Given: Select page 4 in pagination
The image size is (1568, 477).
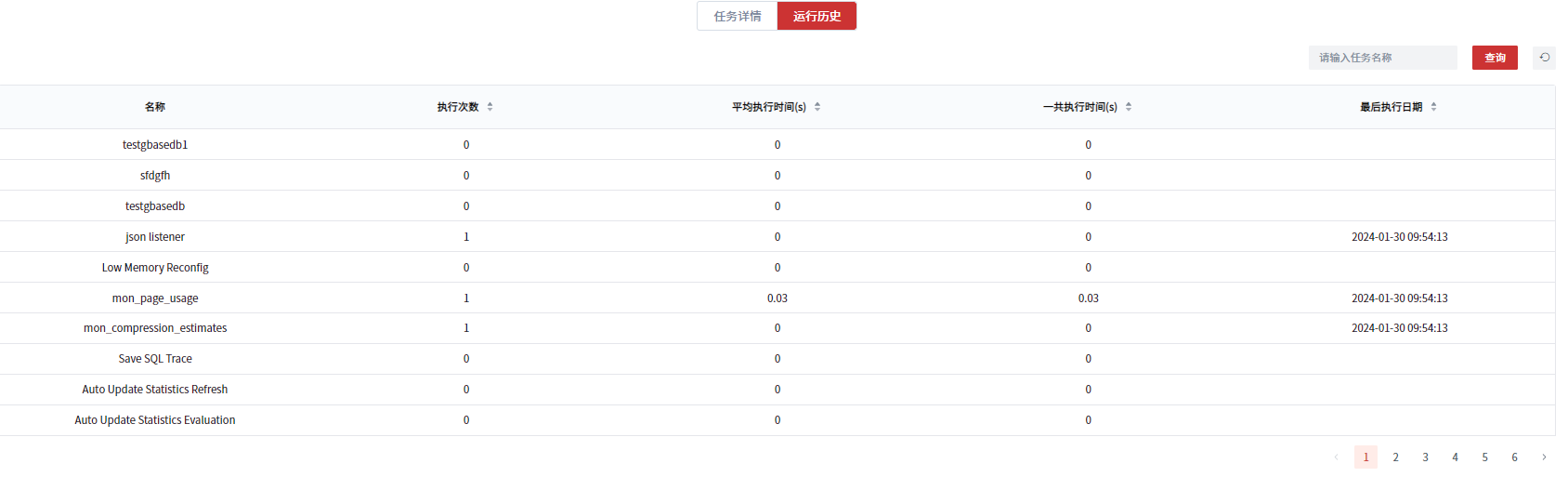Looking at the screenshot, I should pyautogui.click(x=1455, y=457).
